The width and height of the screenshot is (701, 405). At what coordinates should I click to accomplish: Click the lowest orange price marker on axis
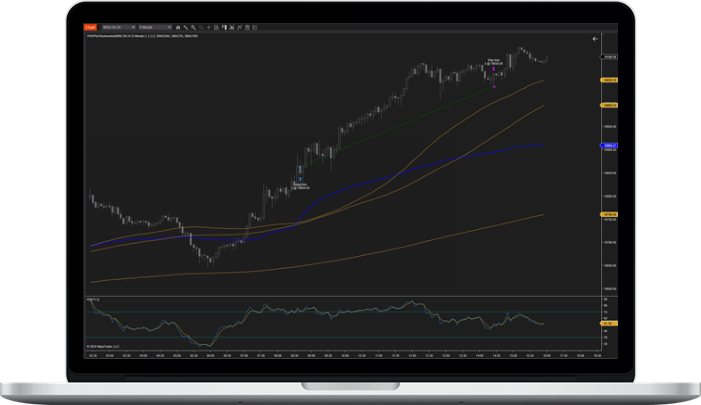tap(607, 214)
